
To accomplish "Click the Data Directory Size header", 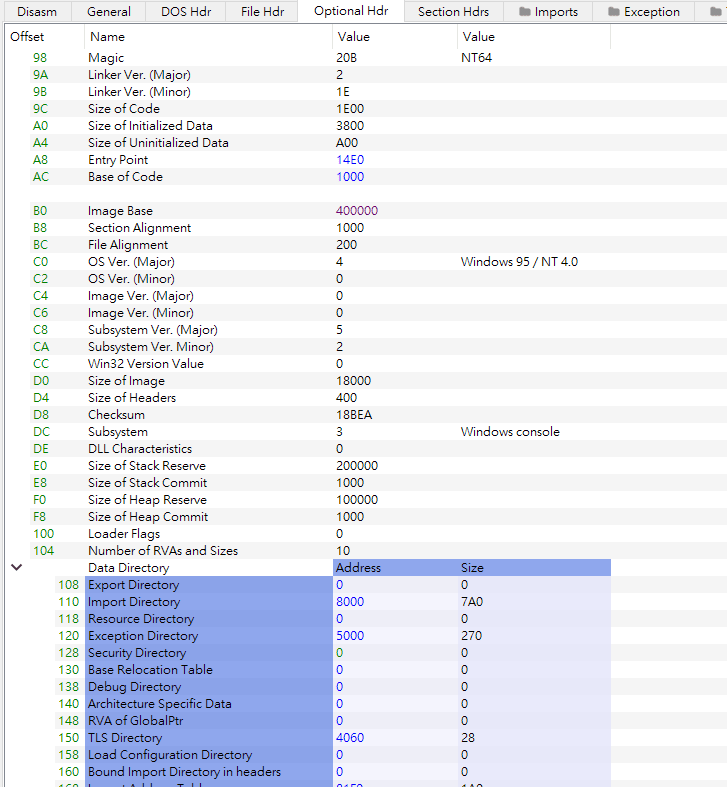I will click(472, 568).
